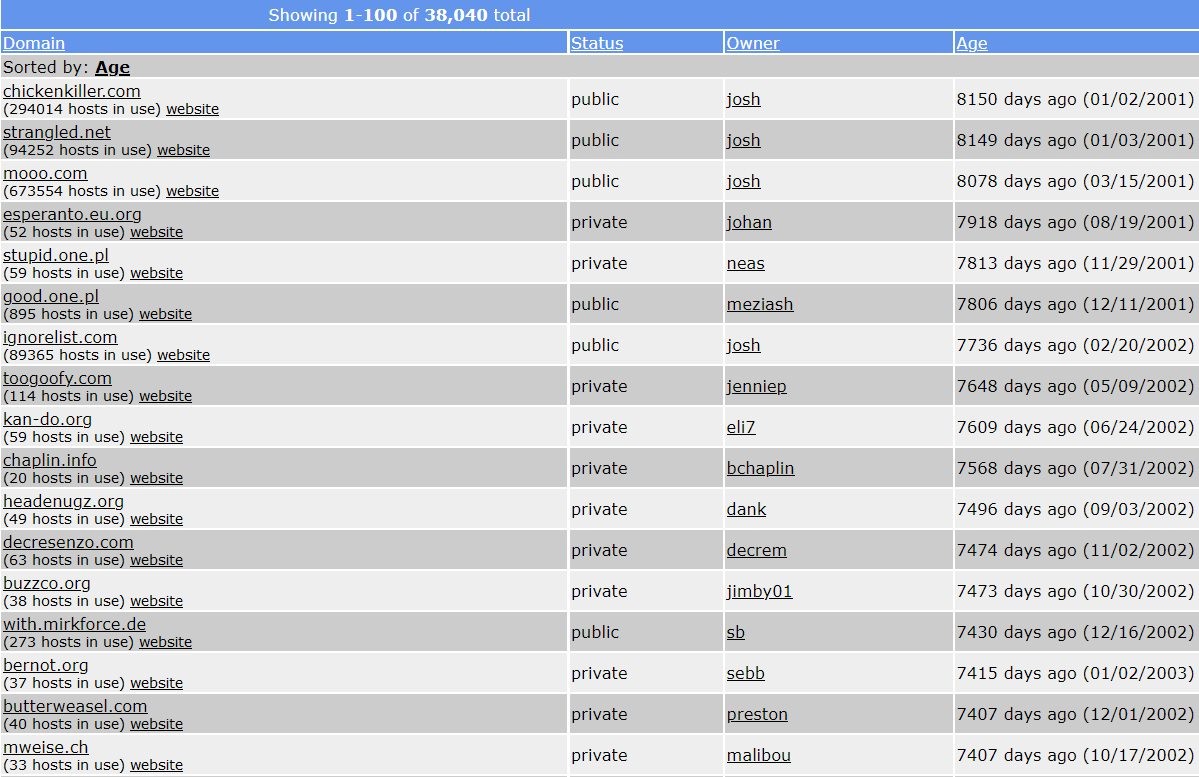This screenshot has width=1199, height=777.
Task: Visit website link for kan-do.org
Action: tap(157, 437)
